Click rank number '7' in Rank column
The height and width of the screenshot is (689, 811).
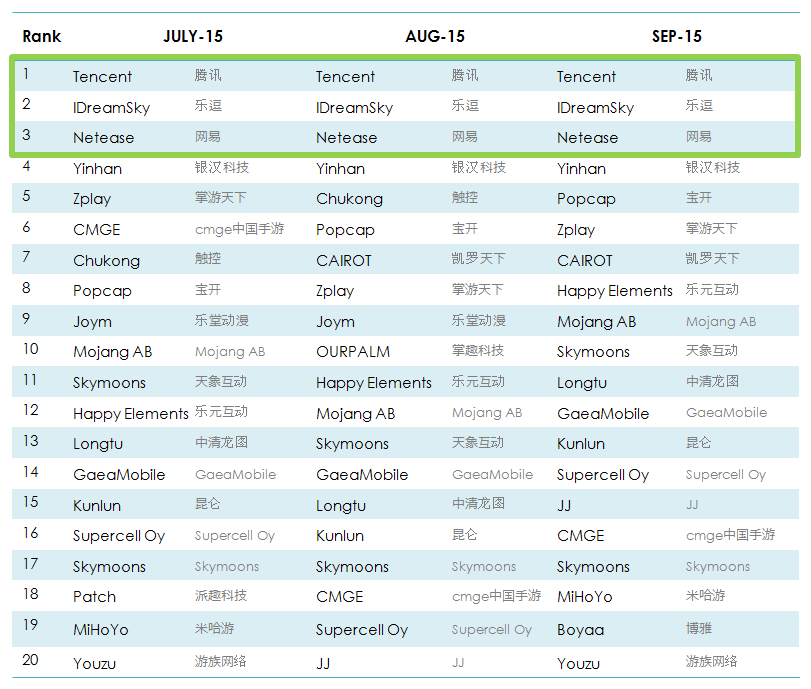(x=26, y=257)
